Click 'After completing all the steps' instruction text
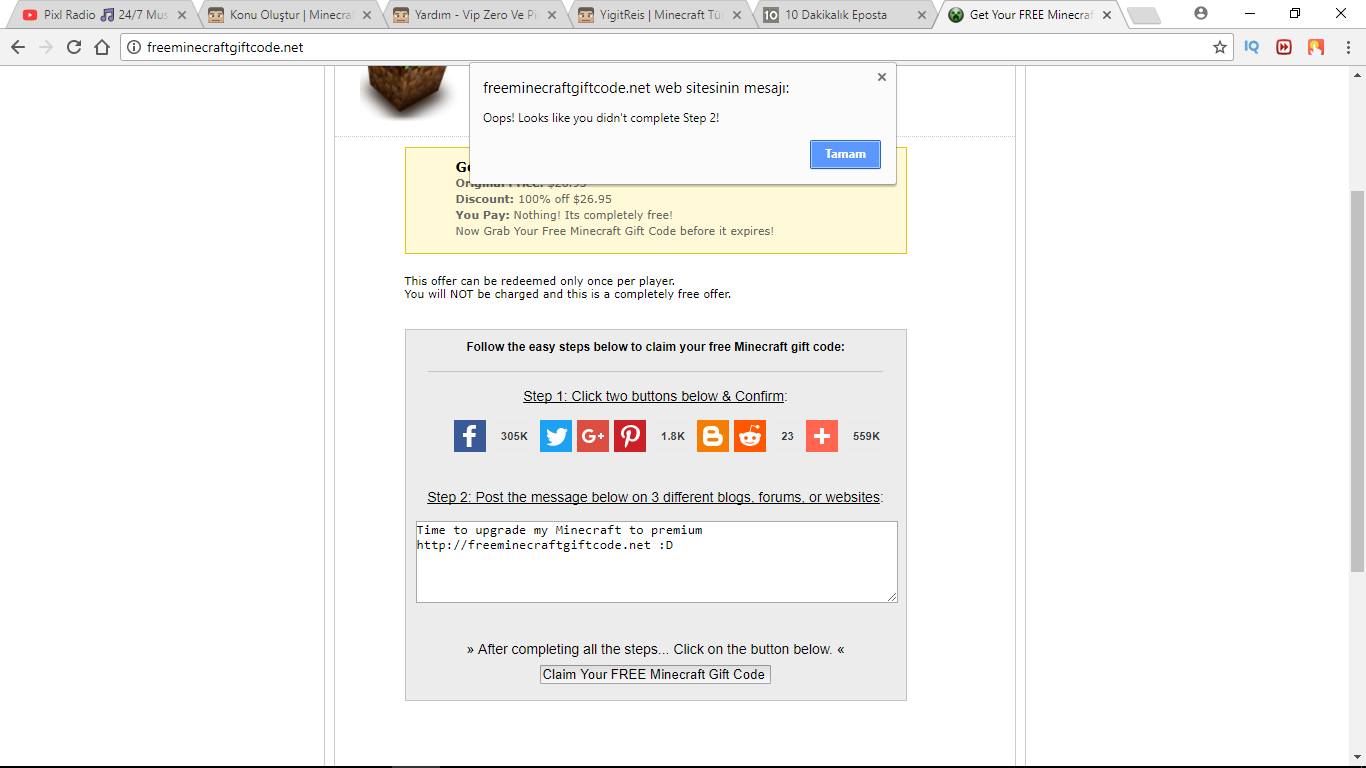This screenshot has width=1366, height=768. pyautogui.click(x=655, y=649)
